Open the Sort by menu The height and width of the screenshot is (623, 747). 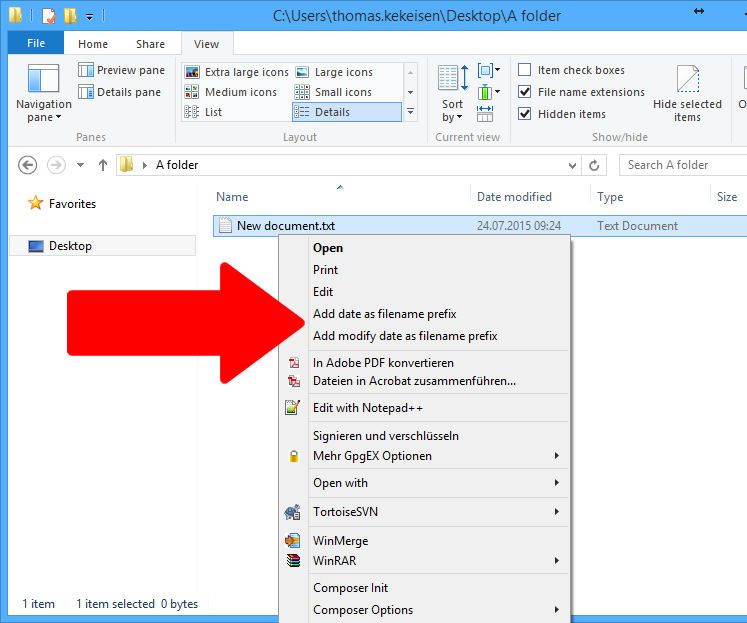(x=452, y=94)
